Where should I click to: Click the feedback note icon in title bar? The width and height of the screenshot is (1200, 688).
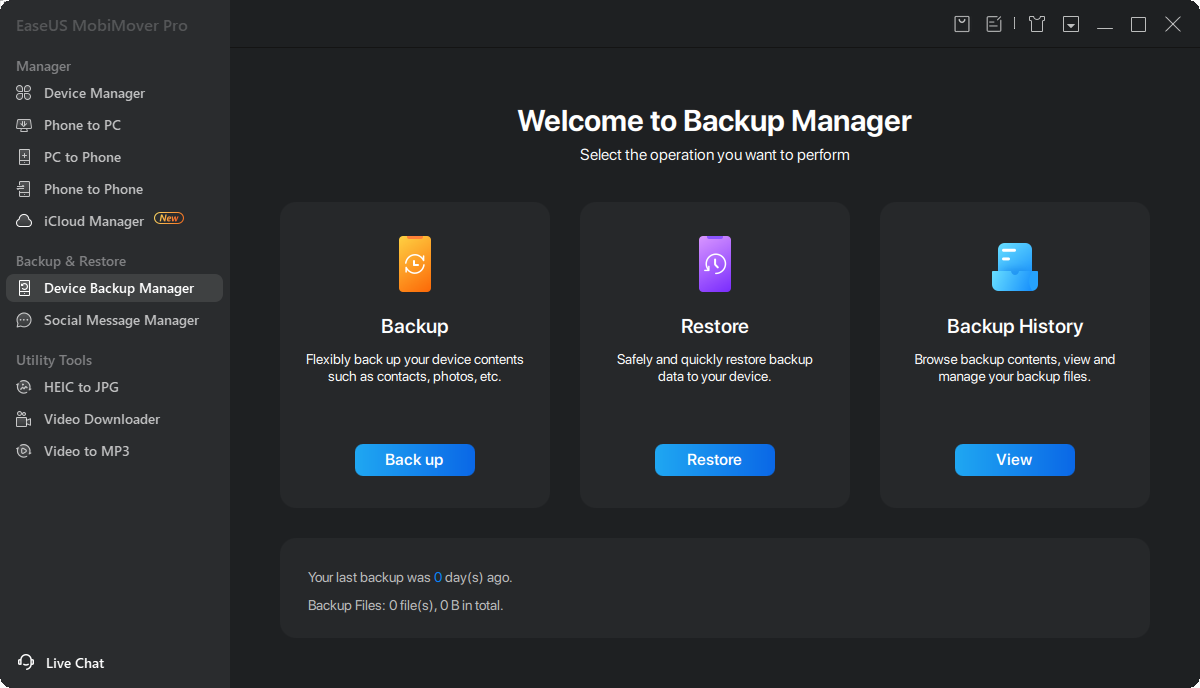[x=994, y=24]
